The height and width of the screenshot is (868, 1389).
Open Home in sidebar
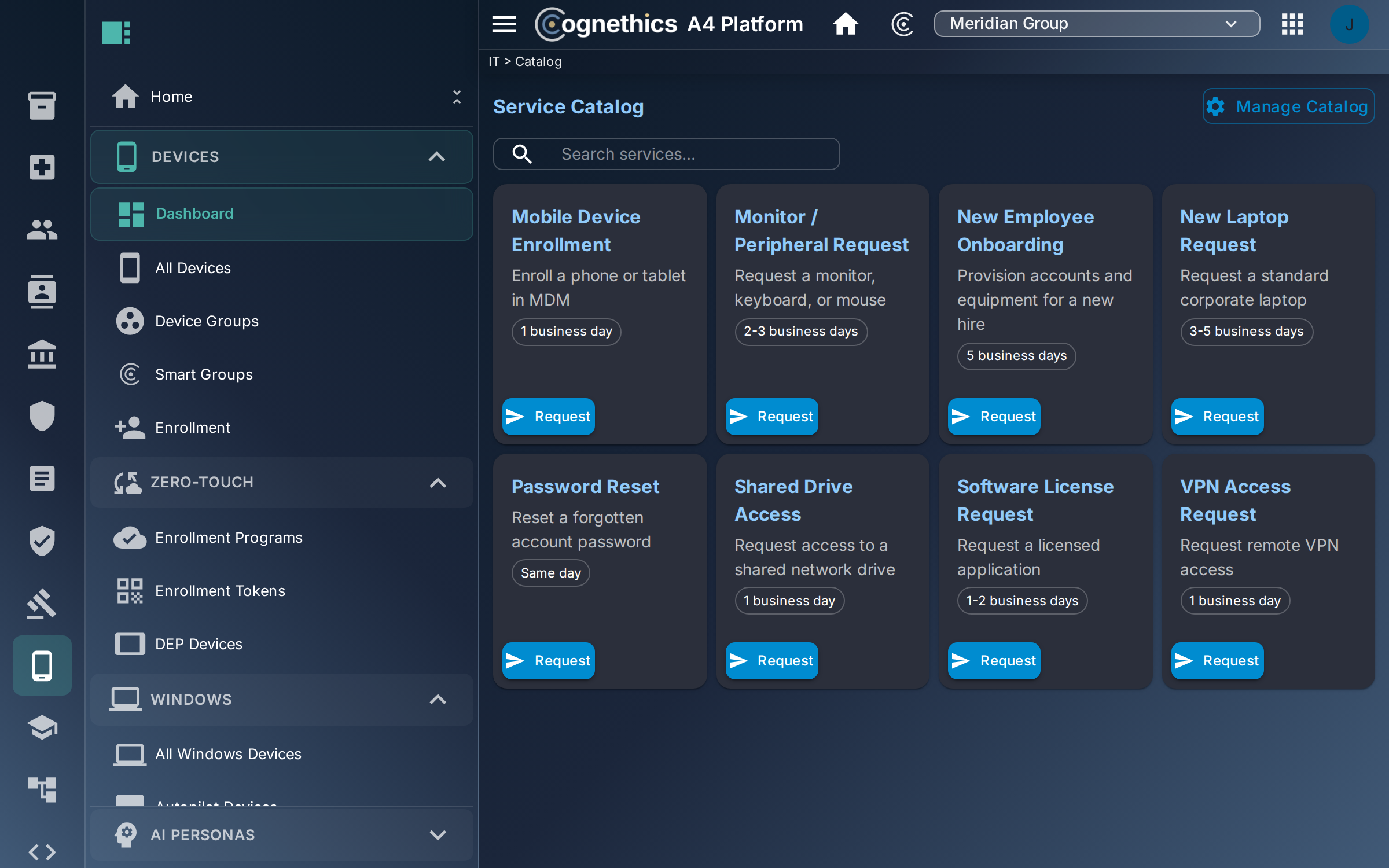point(281,97)
